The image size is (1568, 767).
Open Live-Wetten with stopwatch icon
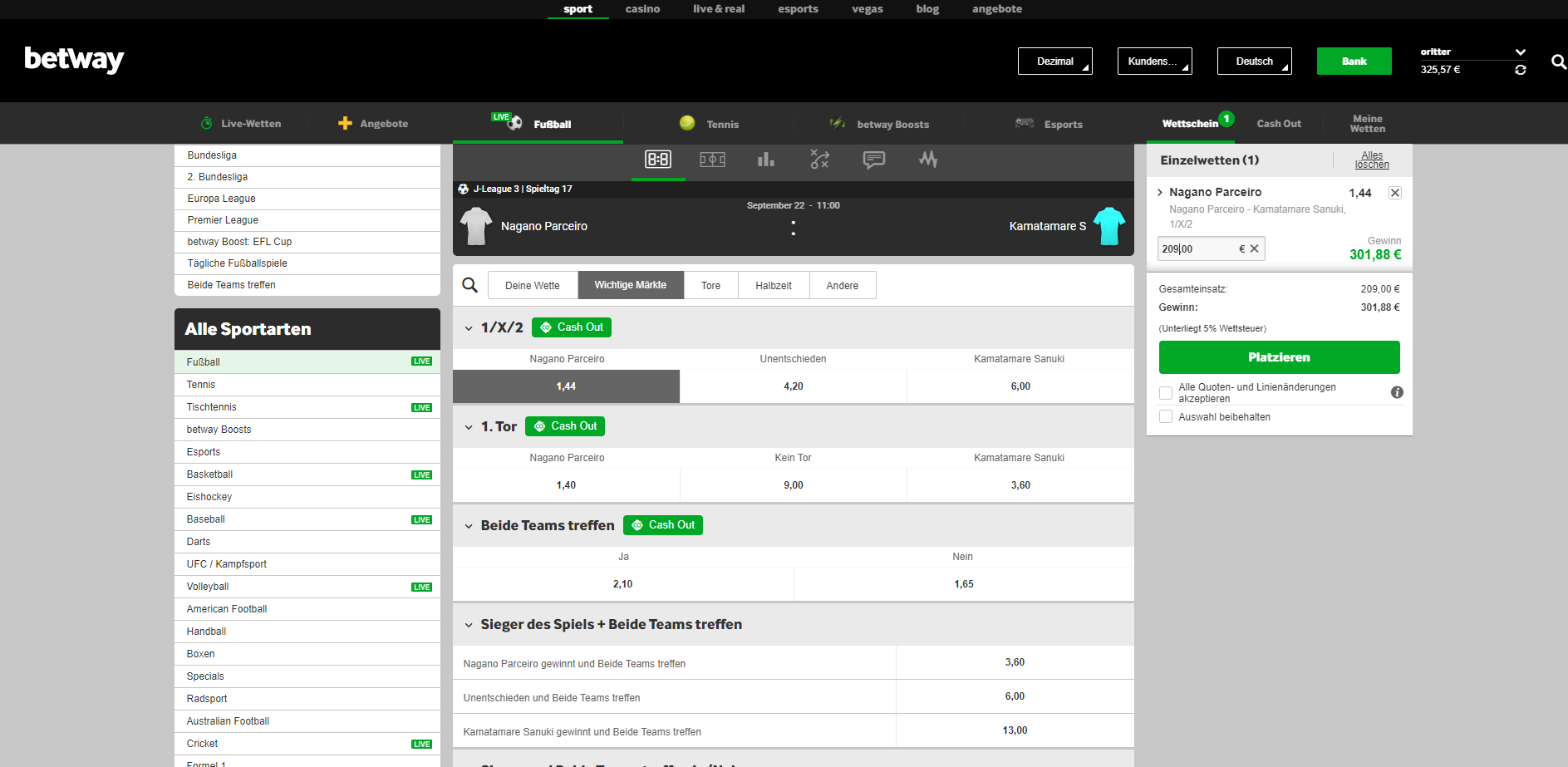[241, 124]
